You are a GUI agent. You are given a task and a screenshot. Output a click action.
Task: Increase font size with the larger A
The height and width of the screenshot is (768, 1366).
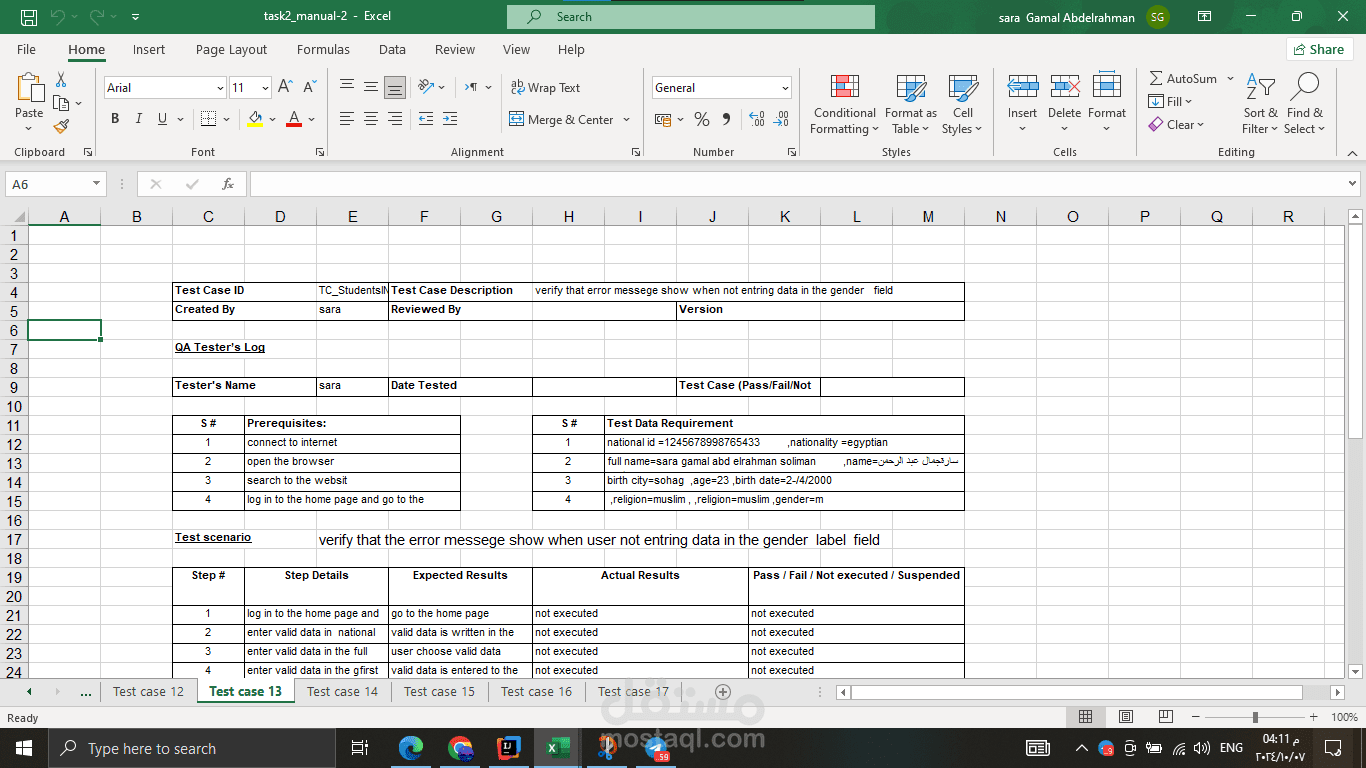[285, 88]
